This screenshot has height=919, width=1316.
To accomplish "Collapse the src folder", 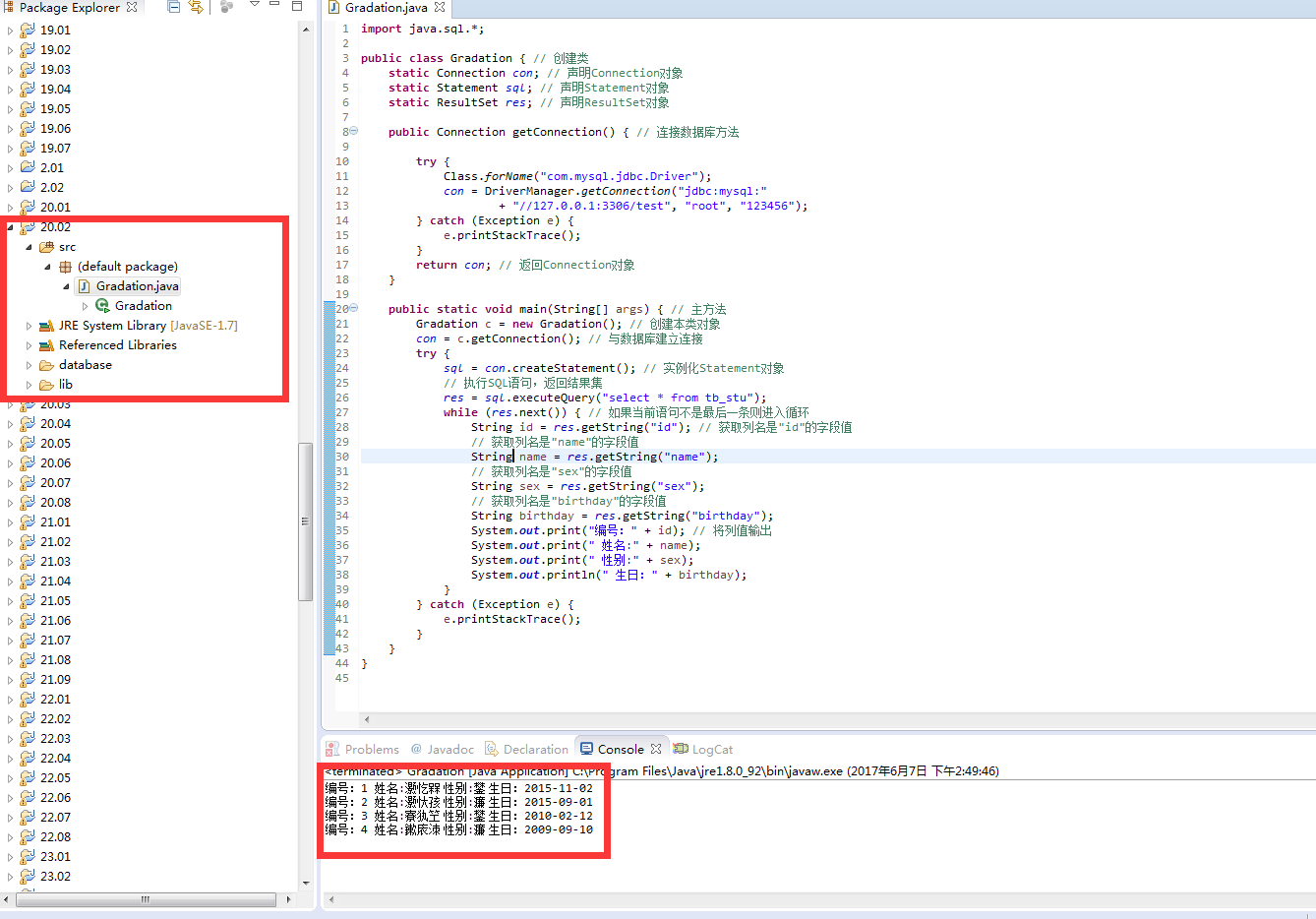I will [x=29, y=247].
